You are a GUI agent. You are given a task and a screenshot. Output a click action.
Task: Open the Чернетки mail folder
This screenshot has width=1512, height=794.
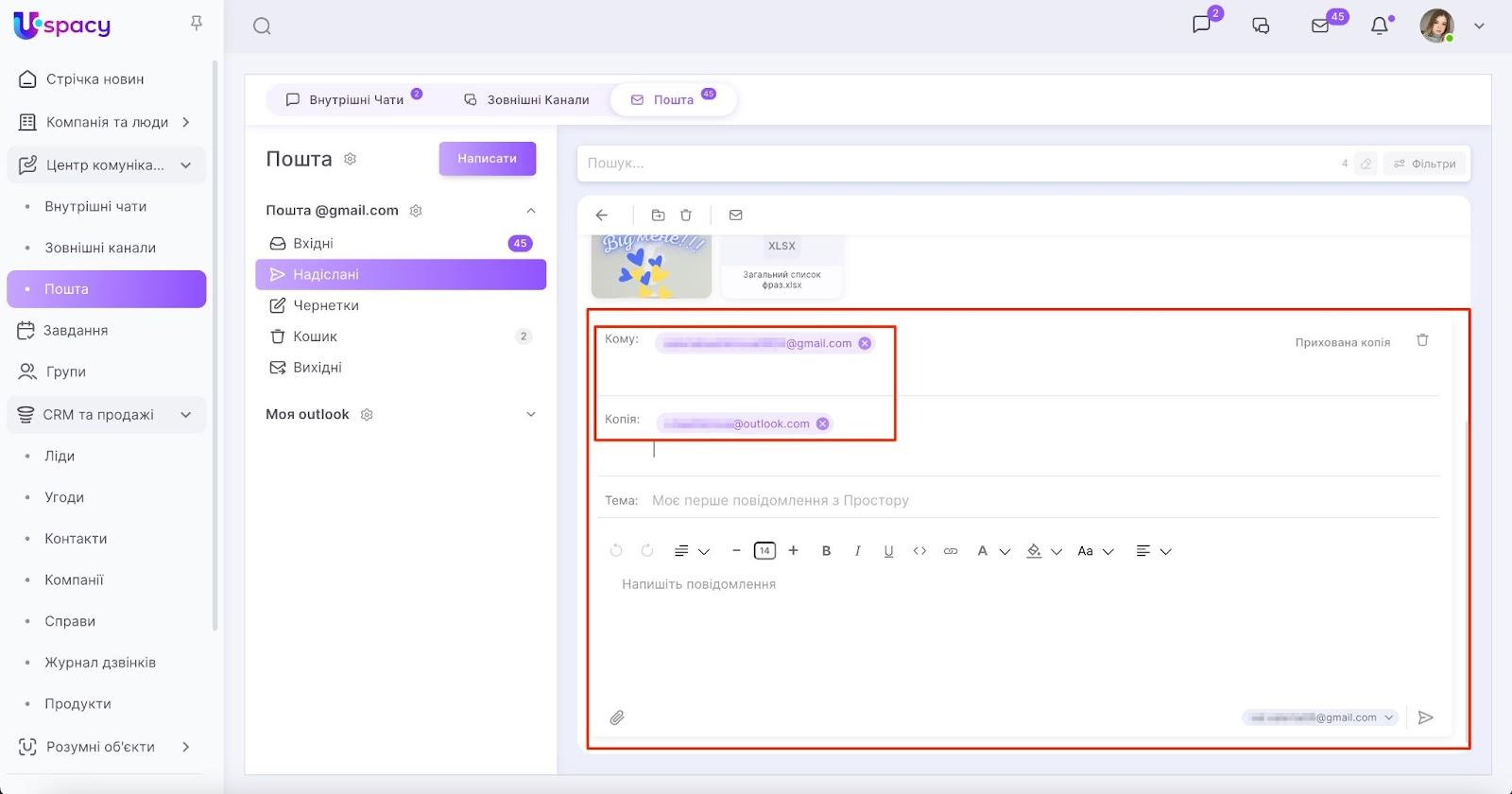tap(326, 305)
